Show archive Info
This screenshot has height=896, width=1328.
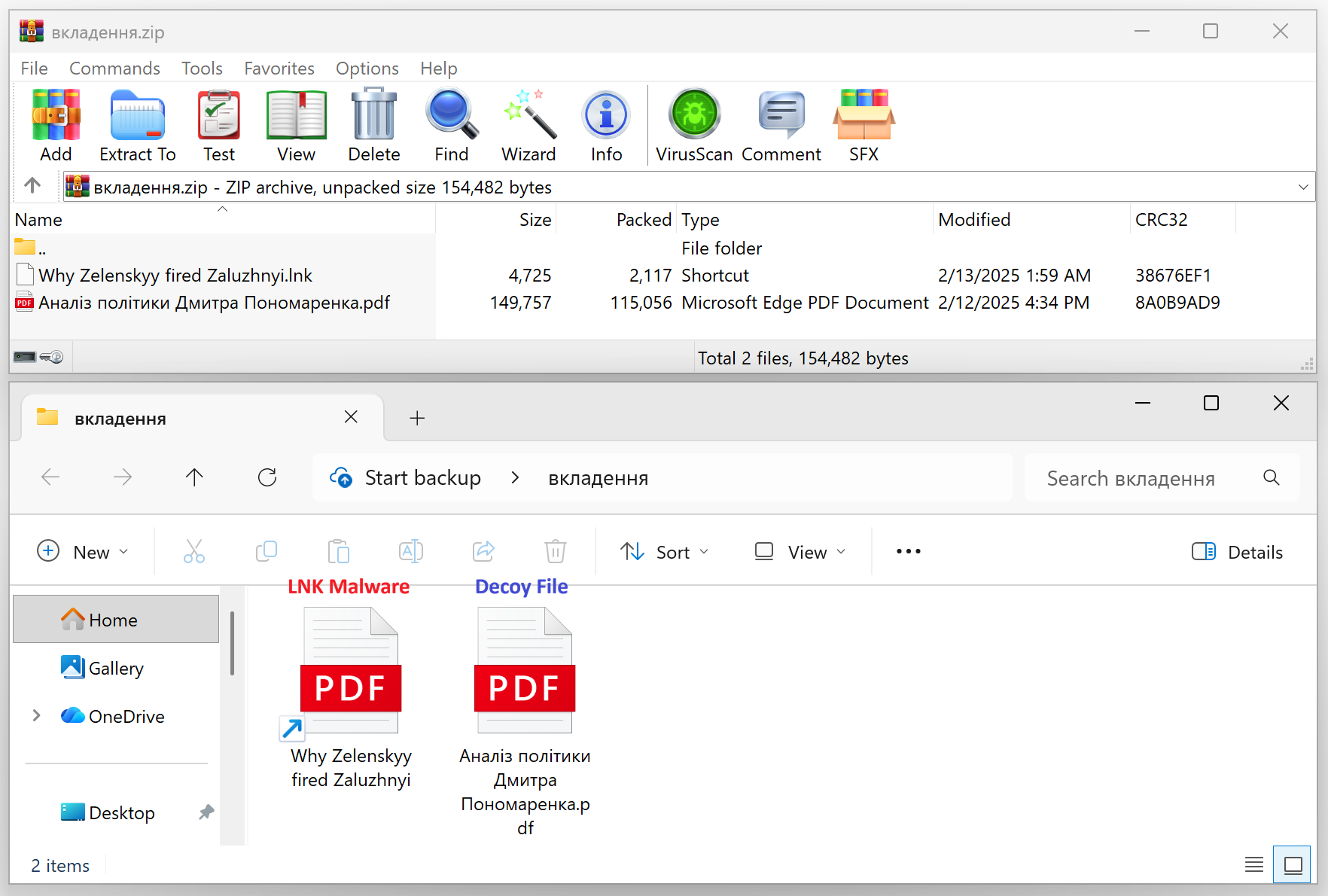click(x=606, y=125)
